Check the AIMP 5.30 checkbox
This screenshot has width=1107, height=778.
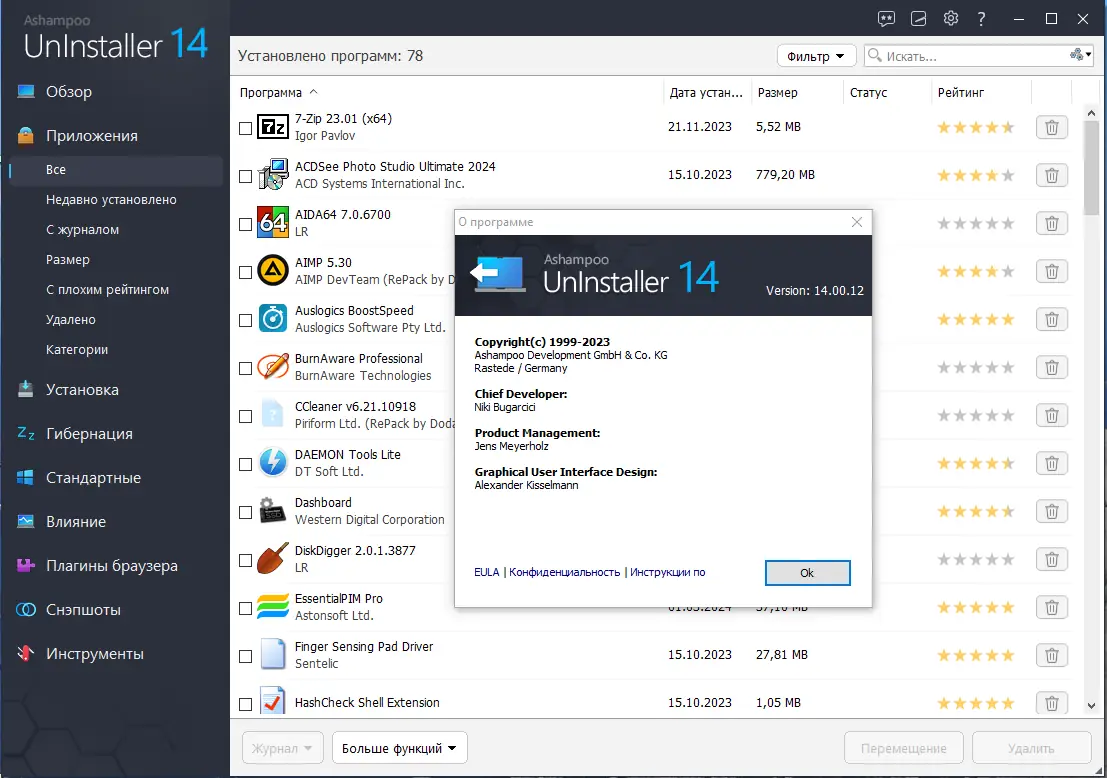(x=245, y=273)
